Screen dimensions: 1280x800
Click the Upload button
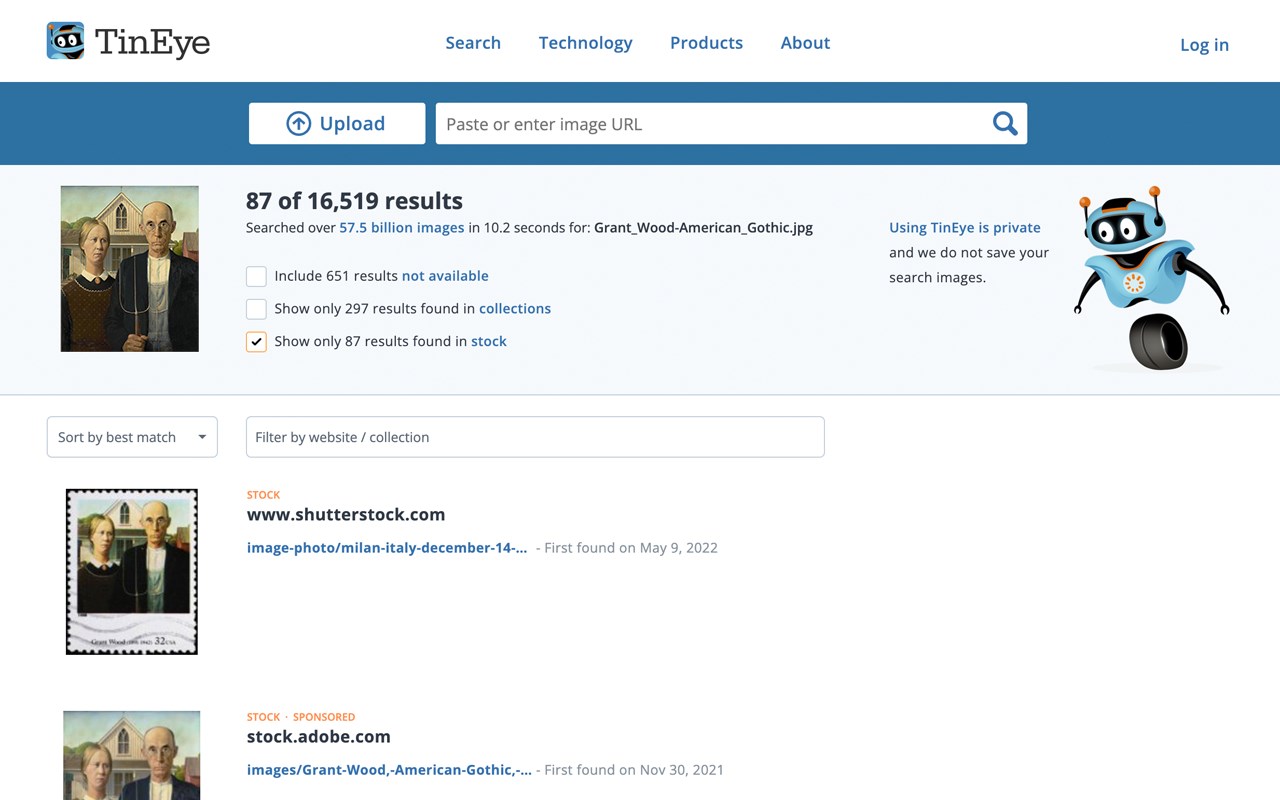(x=337, y=124)
